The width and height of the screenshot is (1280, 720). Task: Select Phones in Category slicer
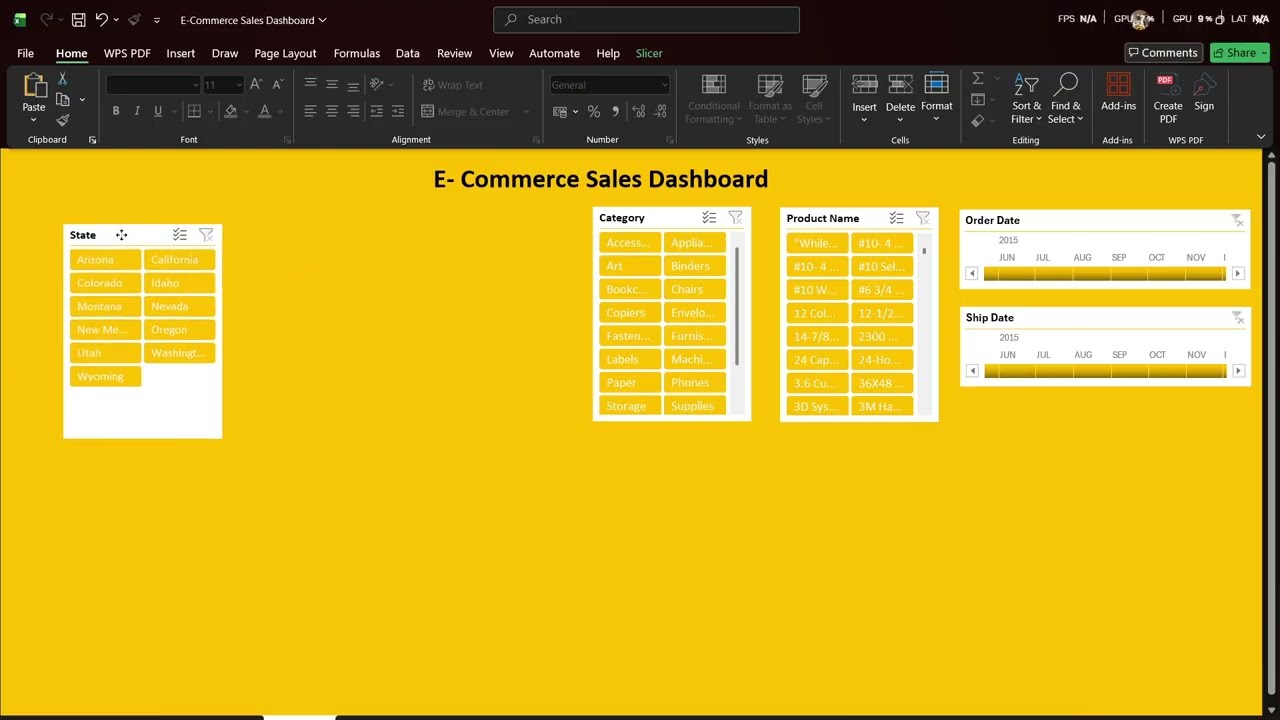tap(694, 383)
